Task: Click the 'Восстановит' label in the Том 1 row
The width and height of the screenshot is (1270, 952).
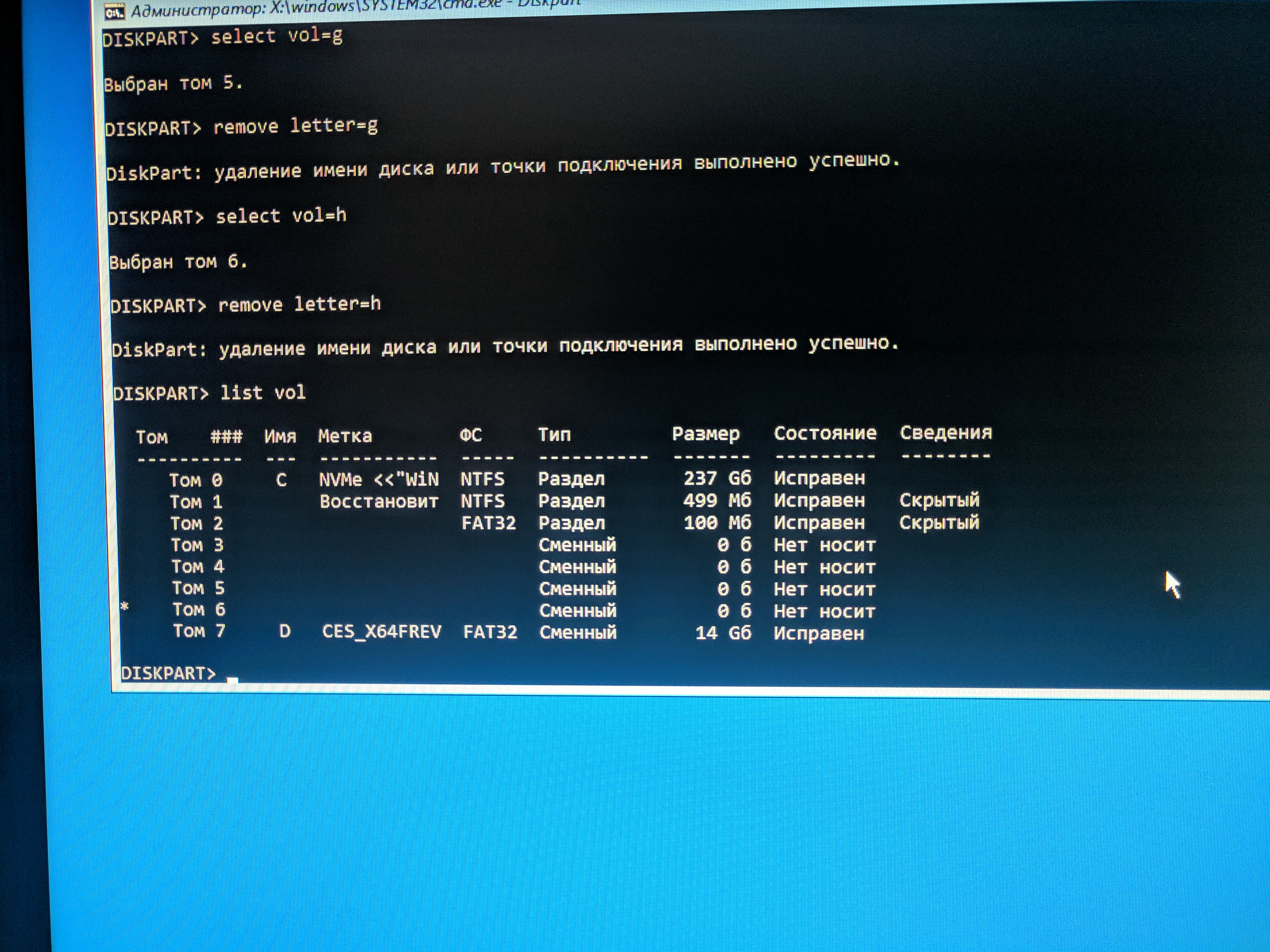Action: [x=379, y=501]
